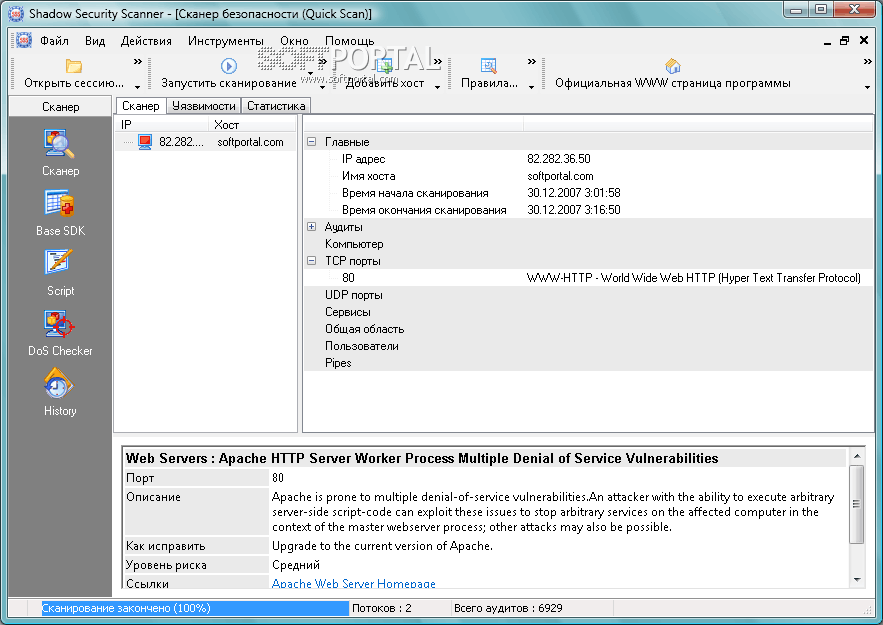Viewport: 883px width, 625px height.
Task: Open the Apache Web Server Homepage link
Action: pyautogui.click(x=354, y=583)
